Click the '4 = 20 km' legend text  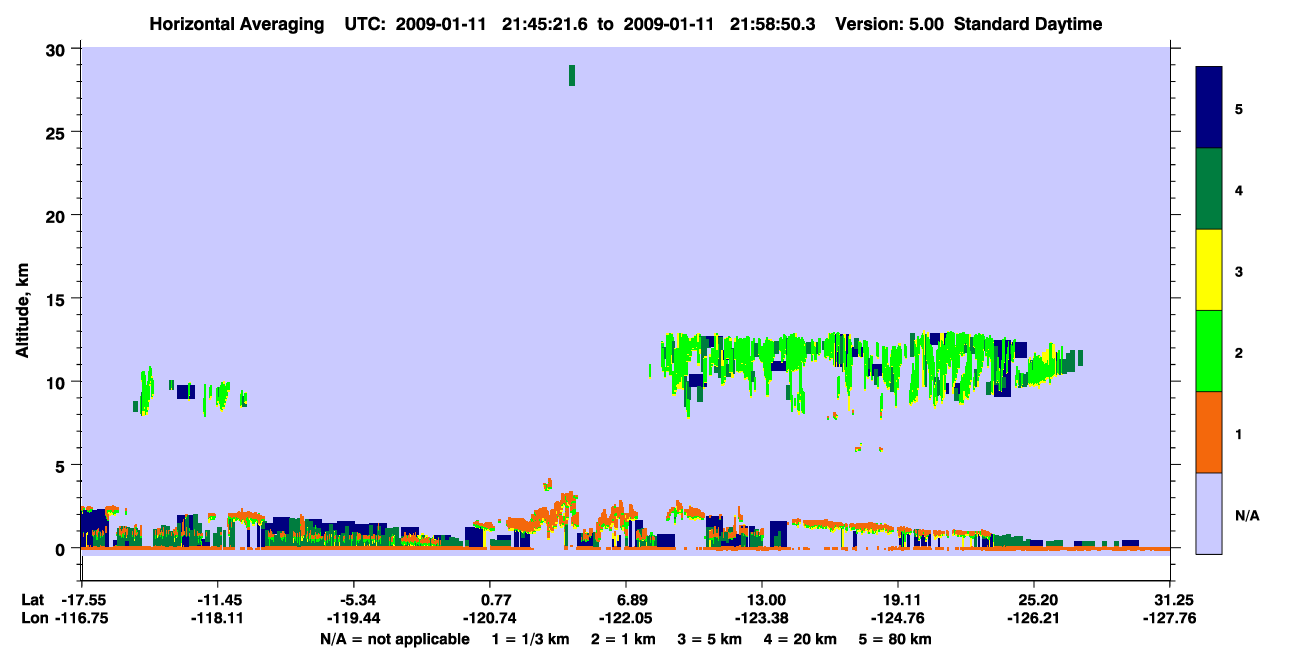(799, 639)
